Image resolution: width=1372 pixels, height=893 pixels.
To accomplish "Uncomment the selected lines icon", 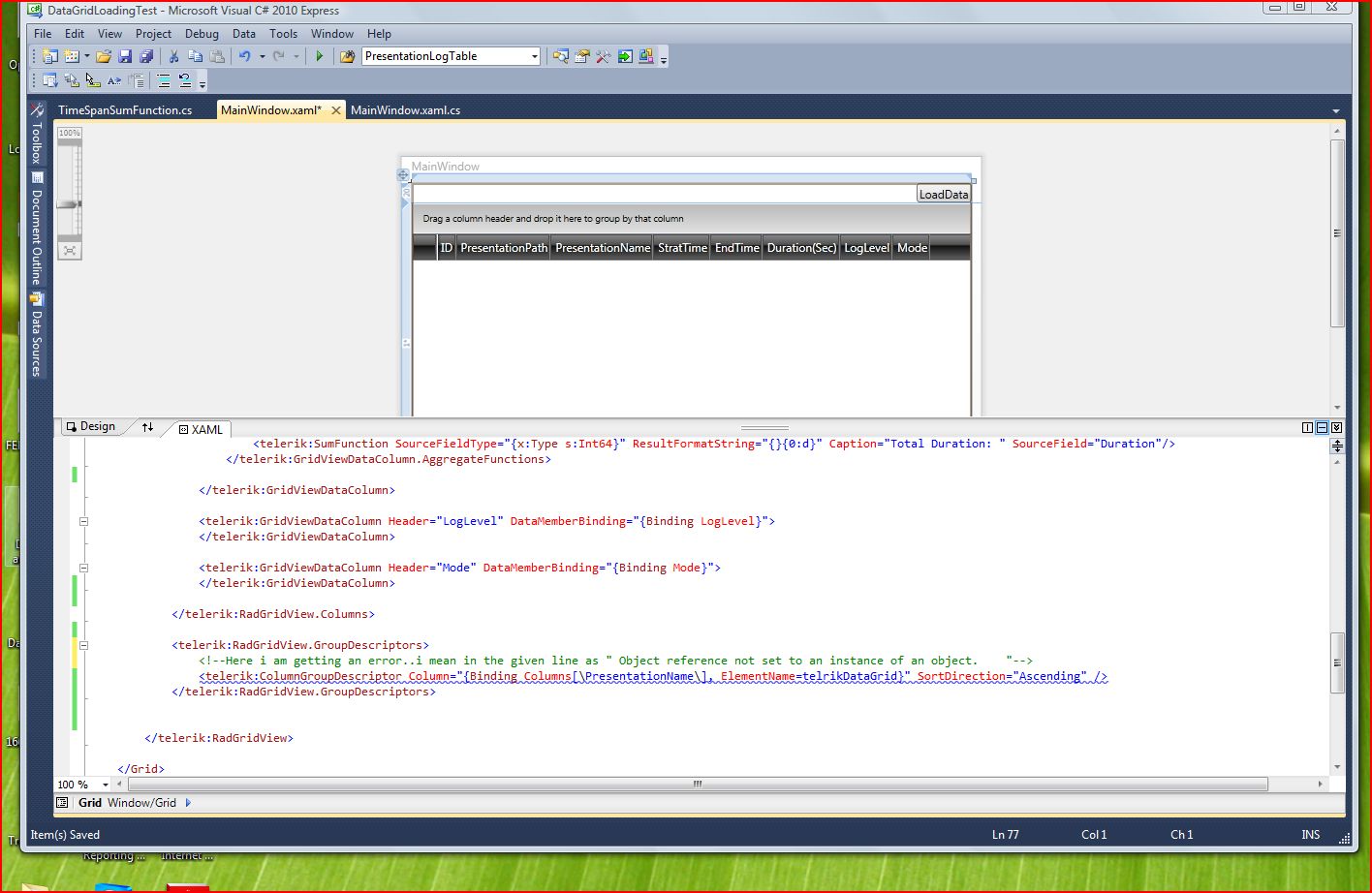I will [185, 81].
